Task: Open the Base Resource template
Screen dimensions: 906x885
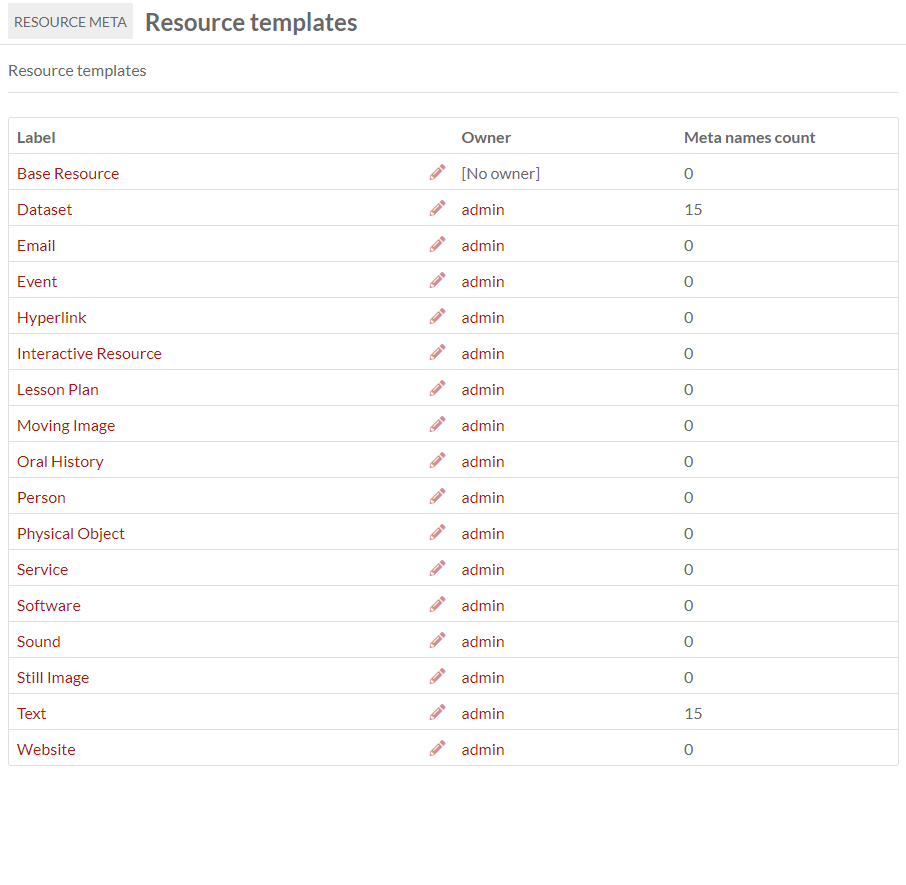Action: [68, 173]
